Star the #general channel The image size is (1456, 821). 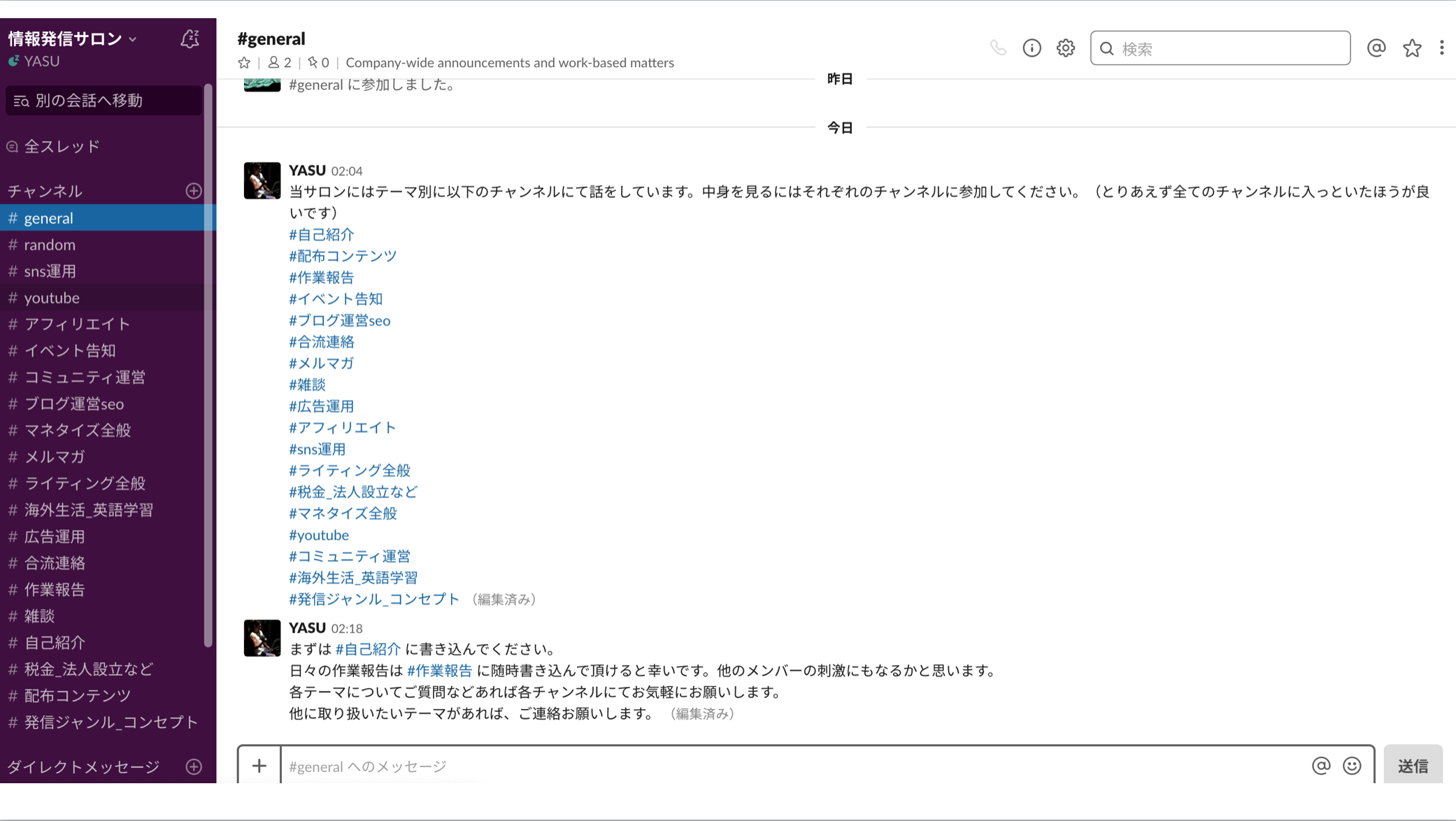244,63
